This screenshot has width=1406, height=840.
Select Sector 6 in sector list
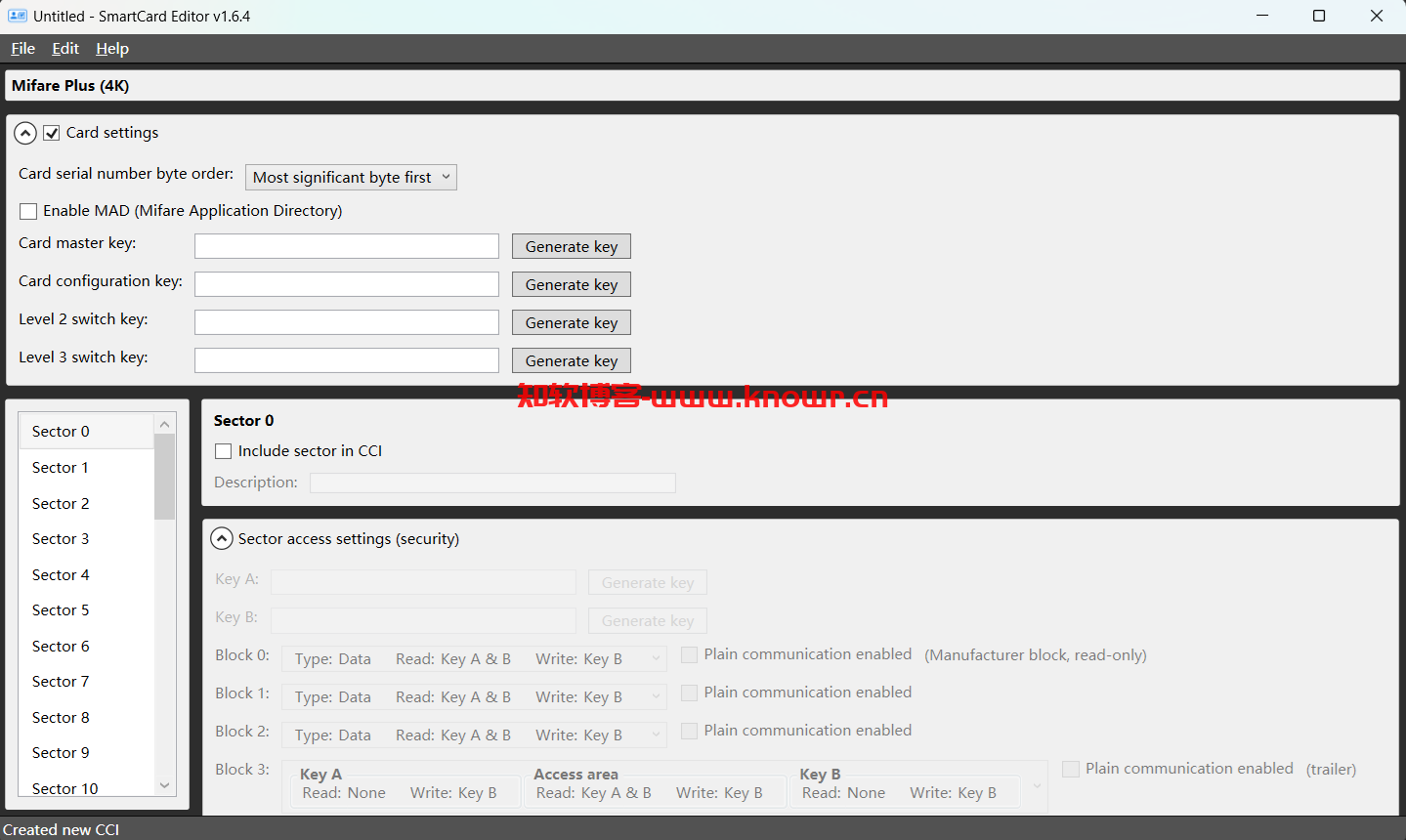point(87,647)
